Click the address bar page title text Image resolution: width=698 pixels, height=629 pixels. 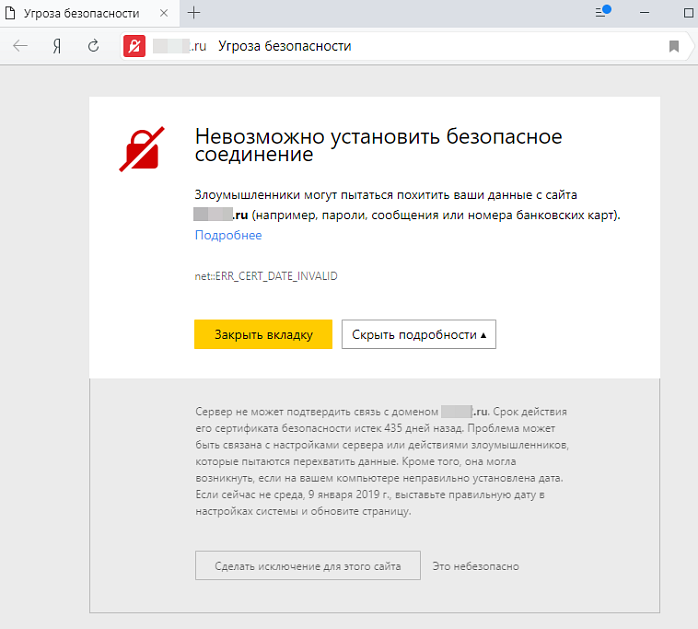[x=285, y=46]
